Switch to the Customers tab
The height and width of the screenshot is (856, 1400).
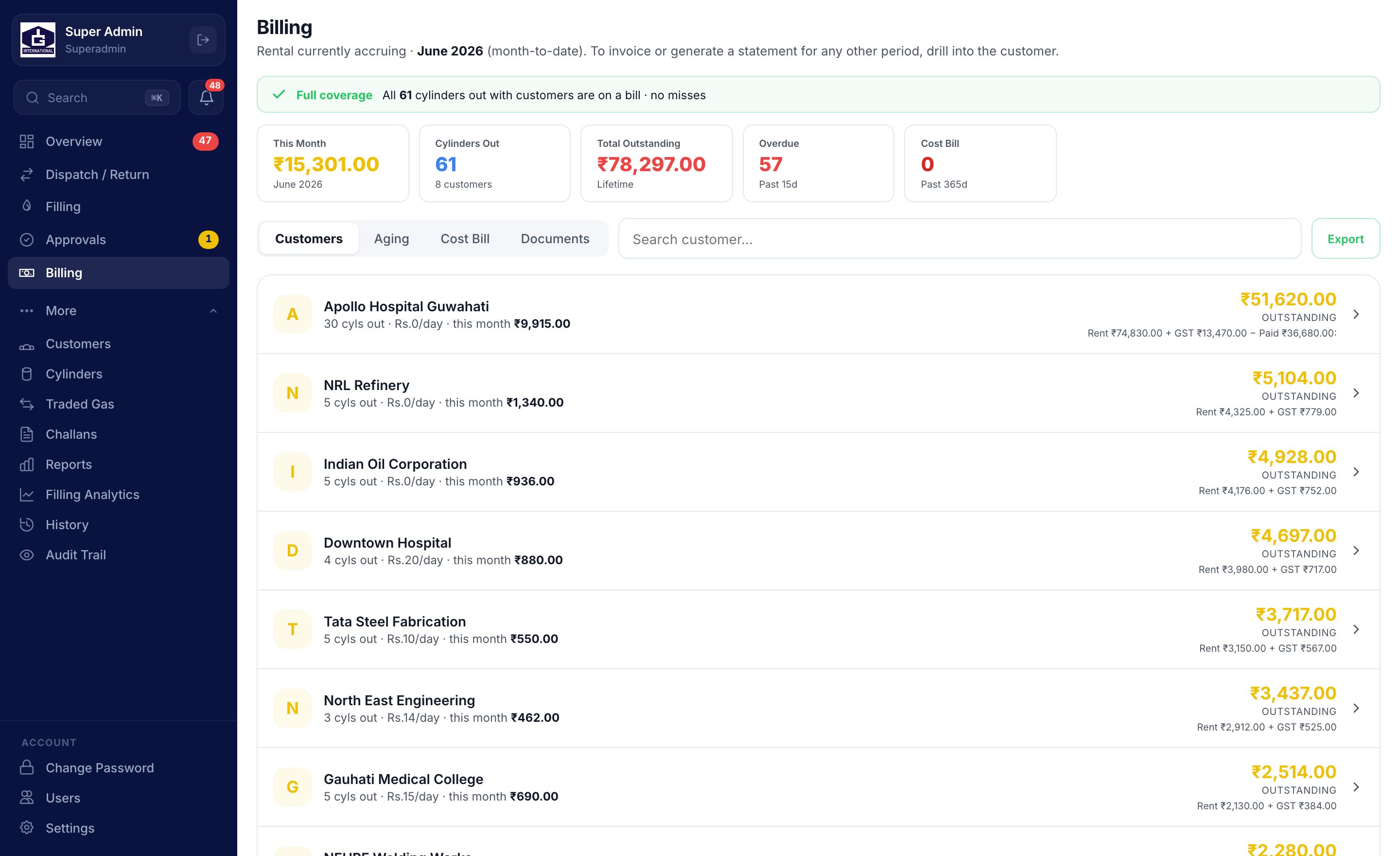(309, 239)
